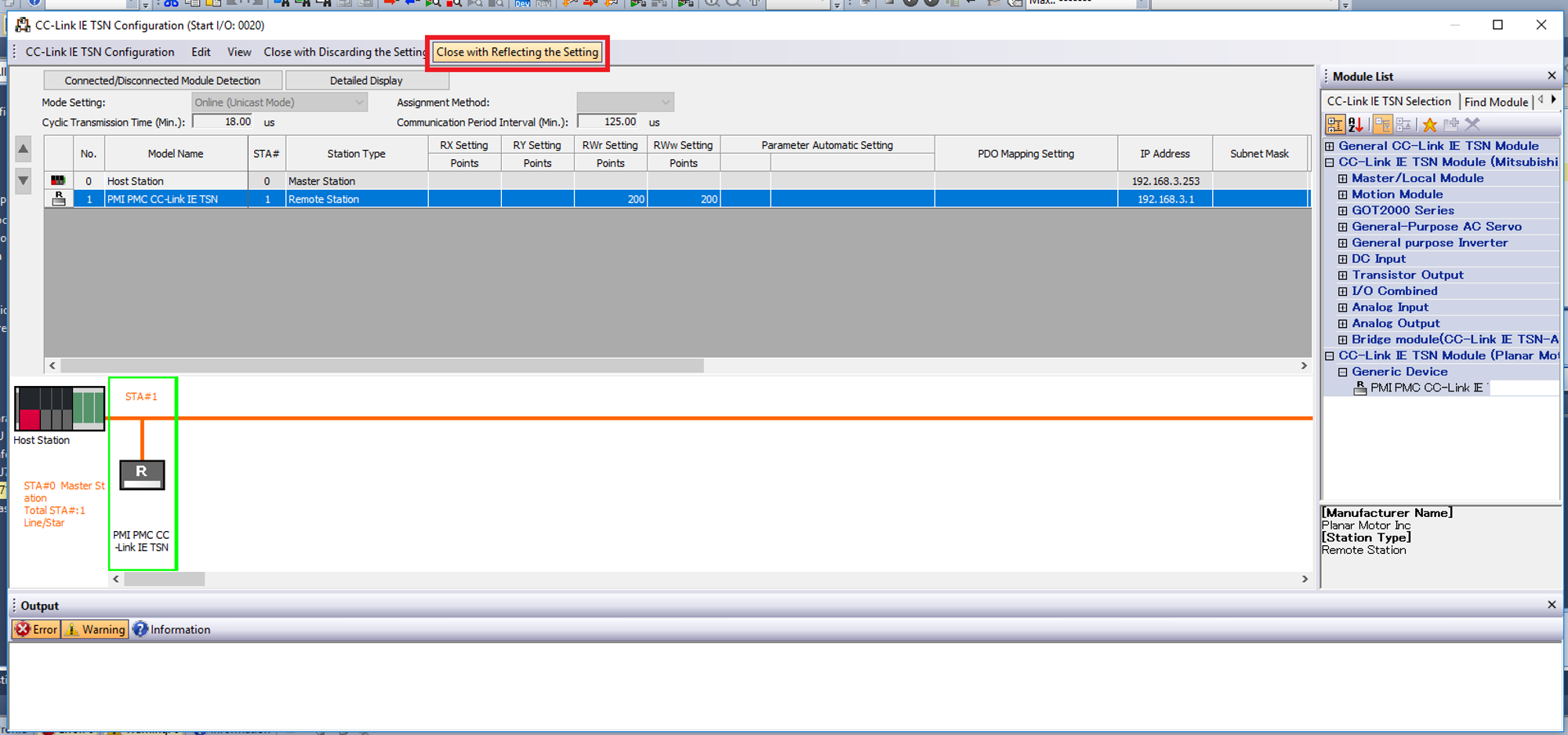Viewport: 1568px width, 735px height.
Task: Expand Analog Input node
Action: 1342,307
